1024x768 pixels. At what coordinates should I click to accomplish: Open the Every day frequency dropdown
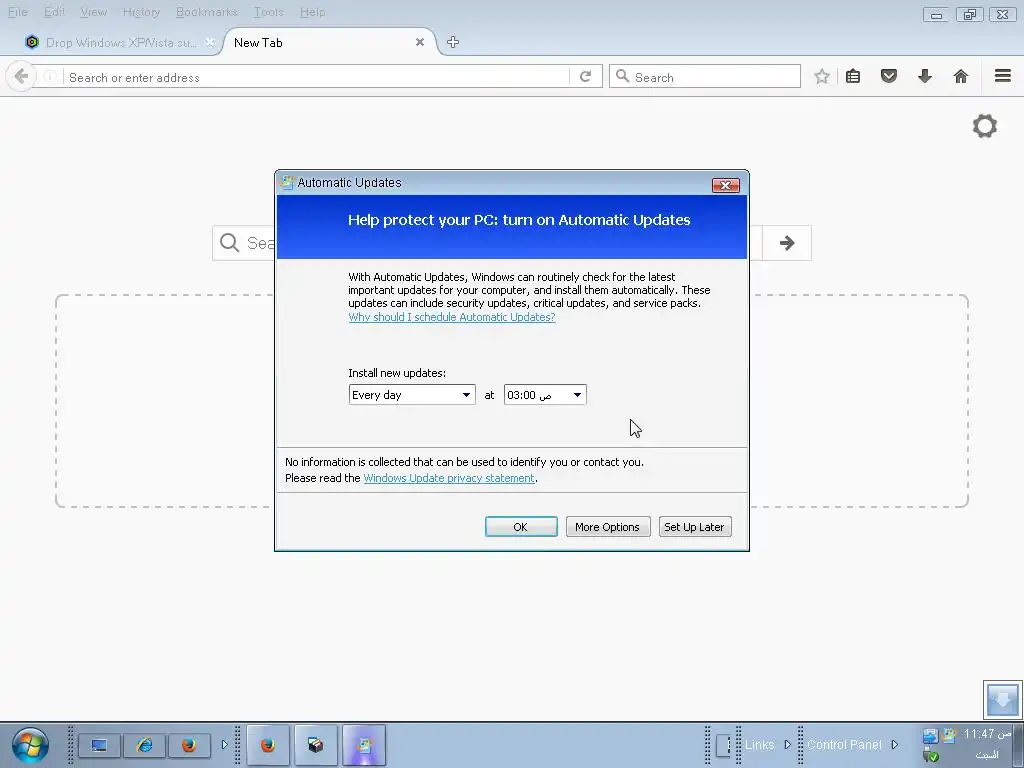point(411,394)
